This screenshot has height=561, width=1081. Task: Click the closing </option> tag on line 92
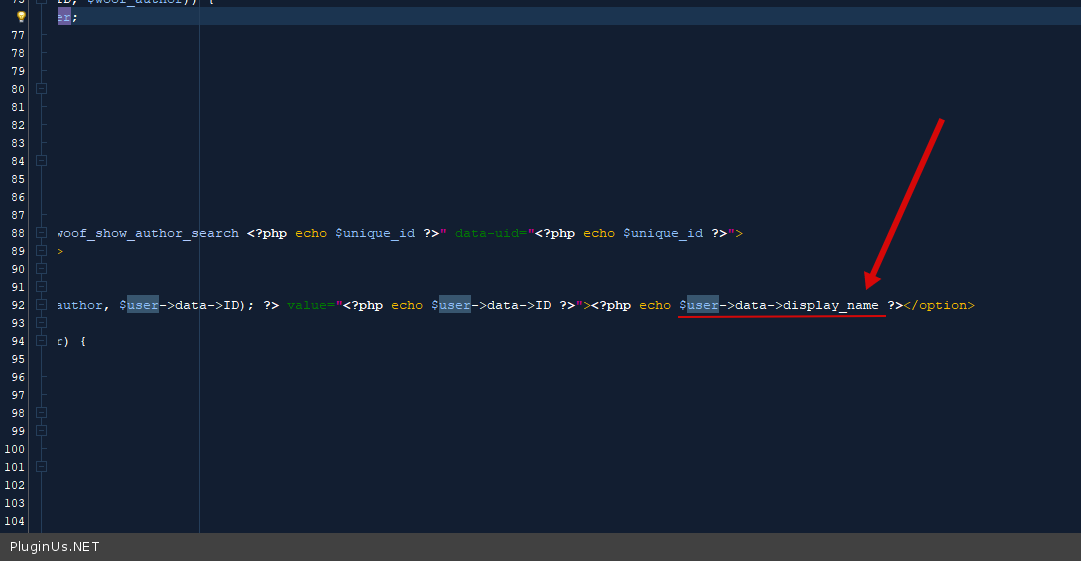point(939,305)
